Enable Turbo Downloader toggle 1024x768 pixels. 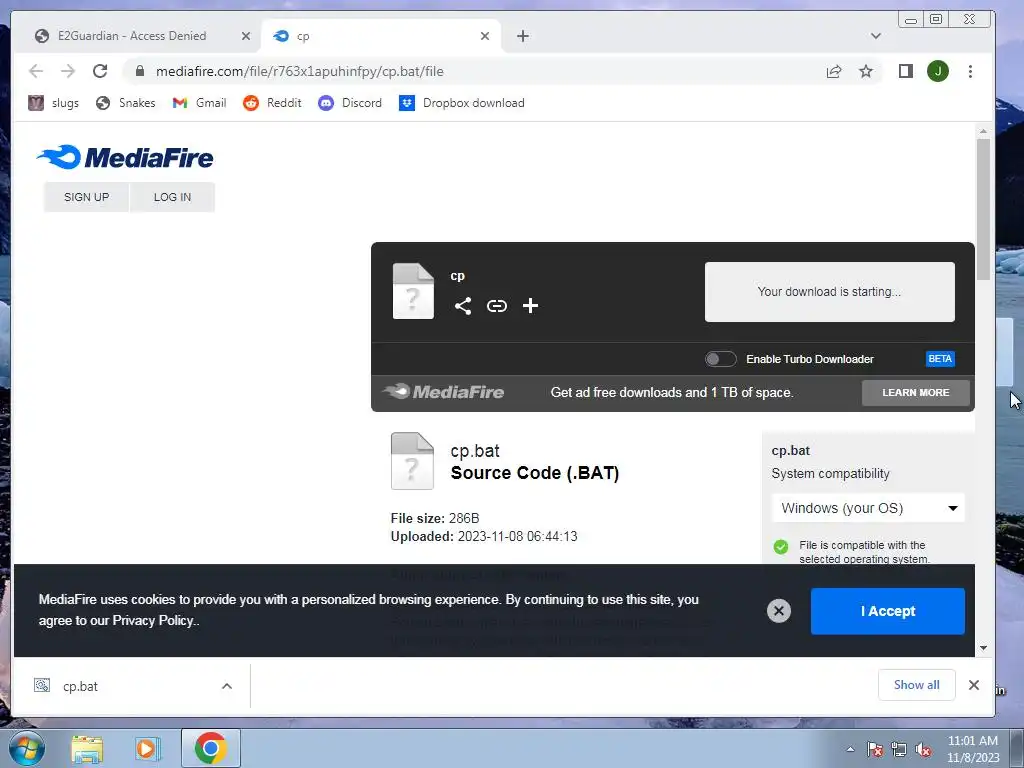point(720,359)
